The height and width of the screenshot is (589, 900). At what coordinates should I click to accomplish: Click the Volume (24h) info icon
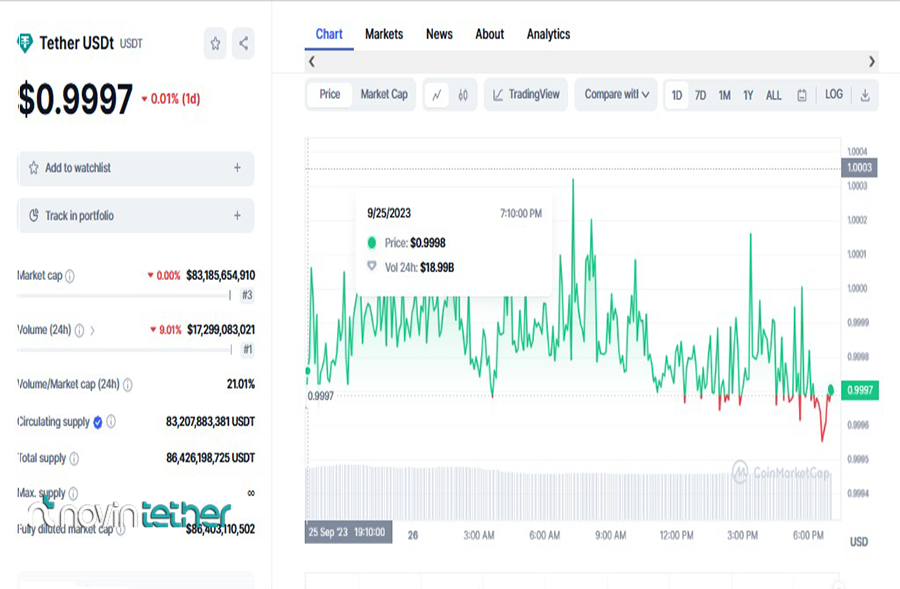79,330
